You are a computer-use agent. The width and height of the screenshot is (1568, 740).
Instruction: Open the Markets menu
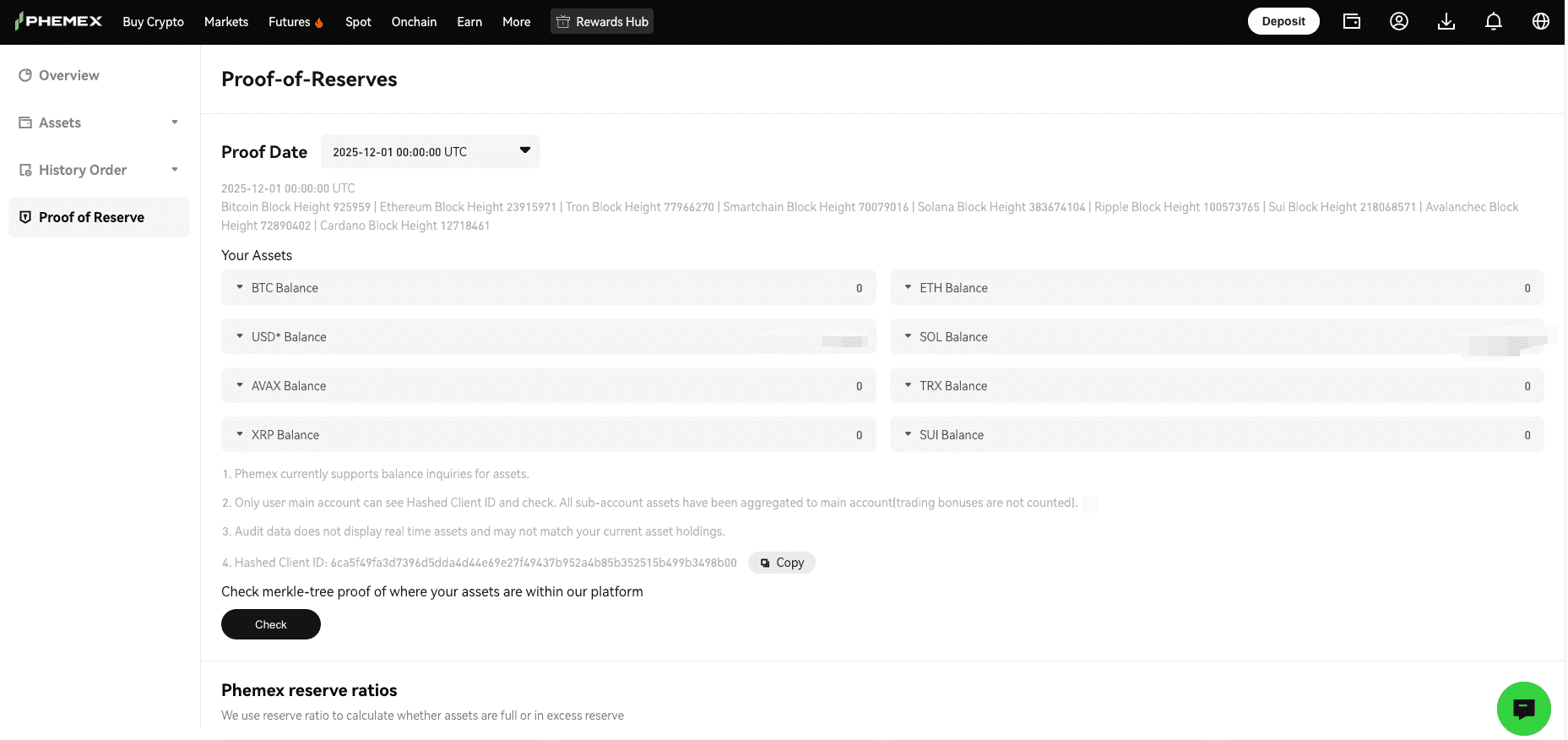(x=226, y=22)
